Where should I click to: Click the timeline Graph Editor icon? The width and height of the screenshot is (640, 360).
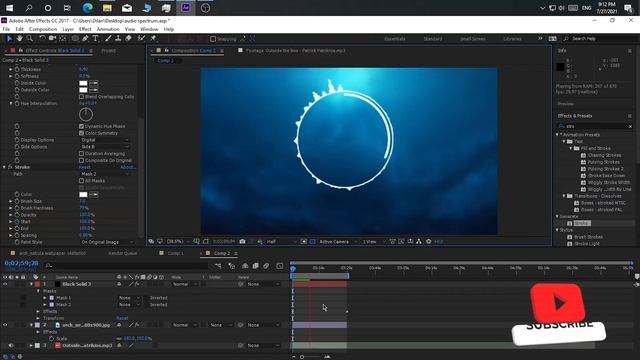(280, 266)
